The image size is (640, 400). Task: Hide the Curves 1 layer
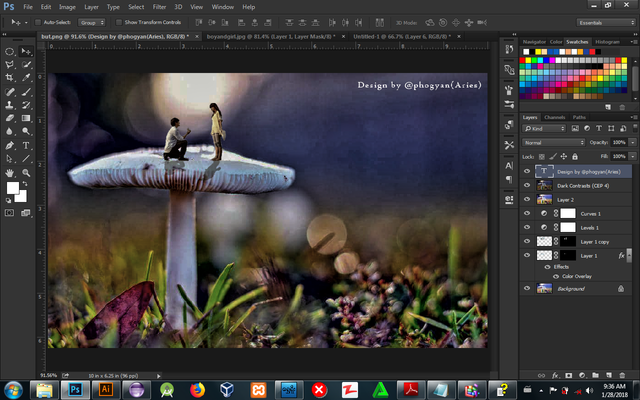(527, 214)
